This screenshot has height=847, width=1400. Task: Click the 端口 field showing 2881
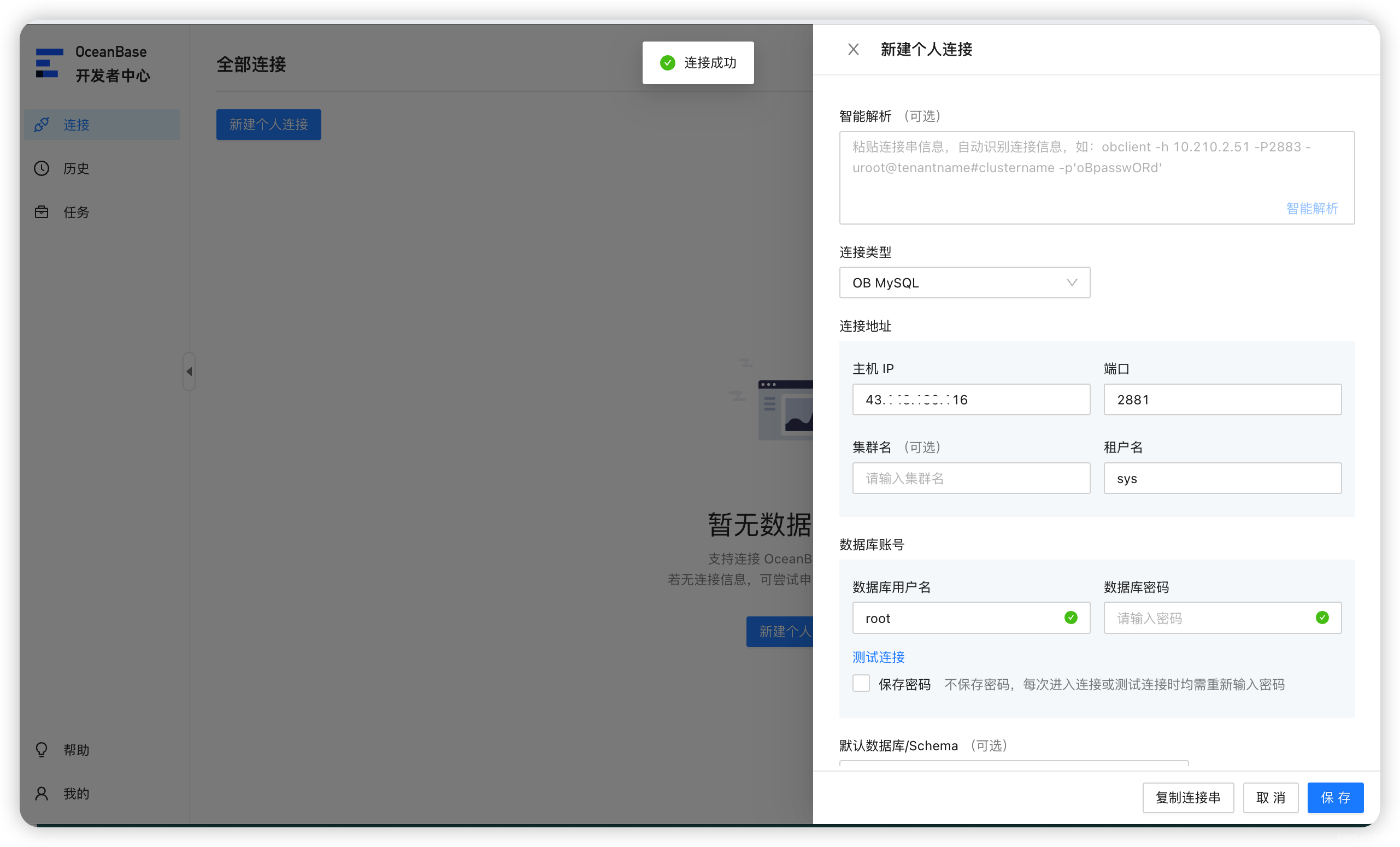tap(1222, 399)
